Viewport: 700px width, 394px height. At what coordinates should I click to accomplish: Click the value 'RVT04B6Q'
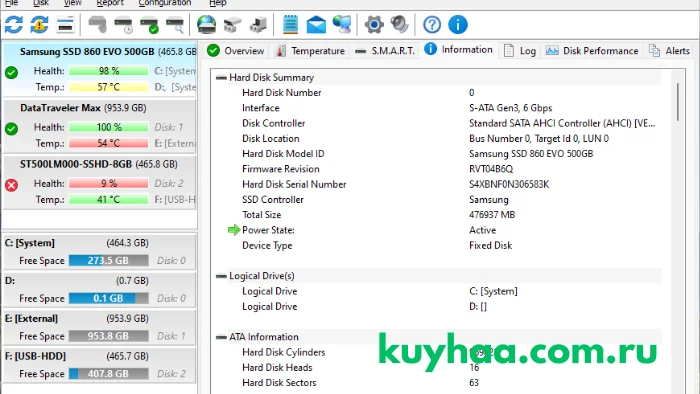pyautogui.click(x=491, y=169)
